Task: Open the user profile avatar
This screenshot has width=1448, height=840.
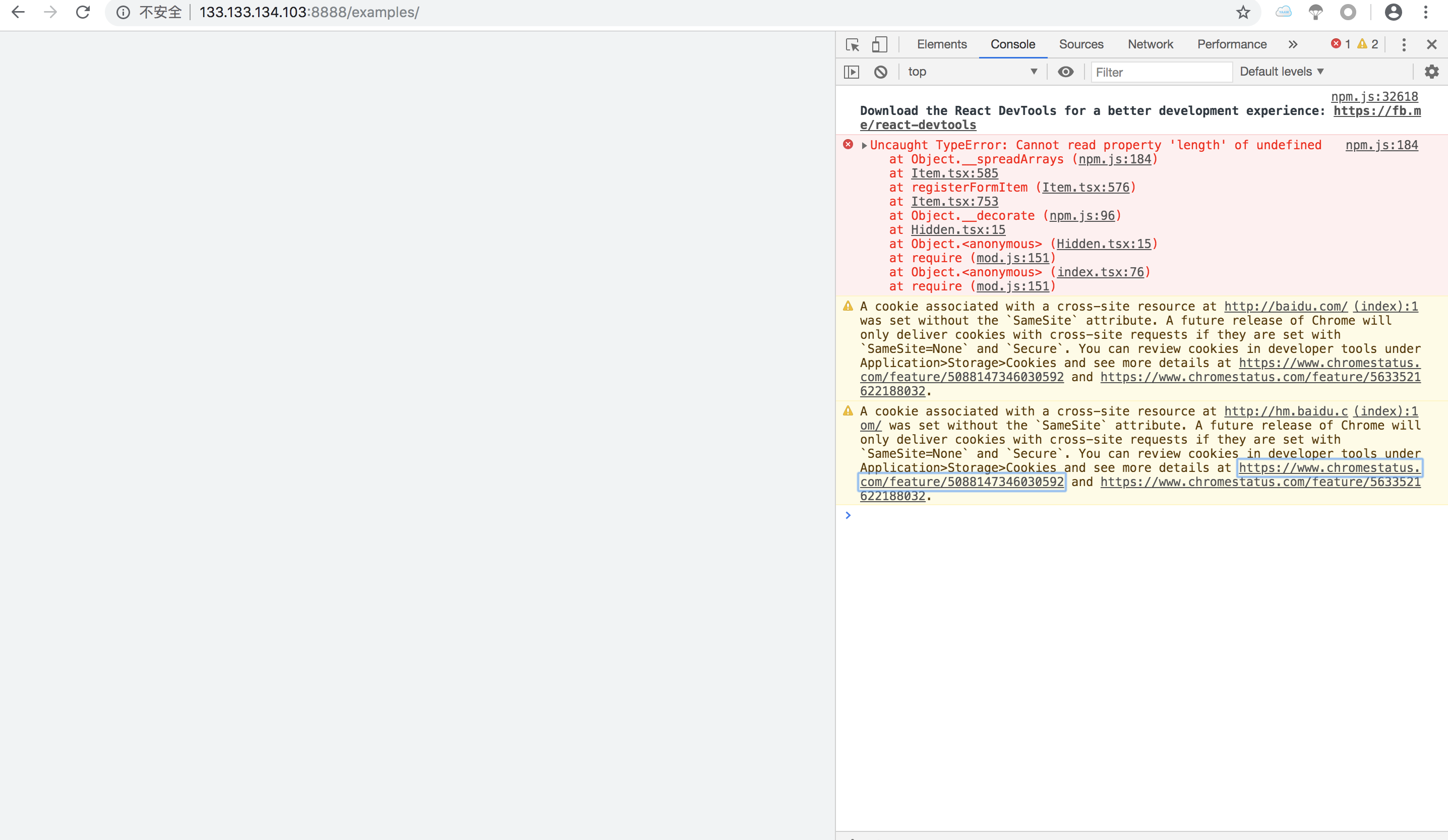Action: (x=1394, y=12)
